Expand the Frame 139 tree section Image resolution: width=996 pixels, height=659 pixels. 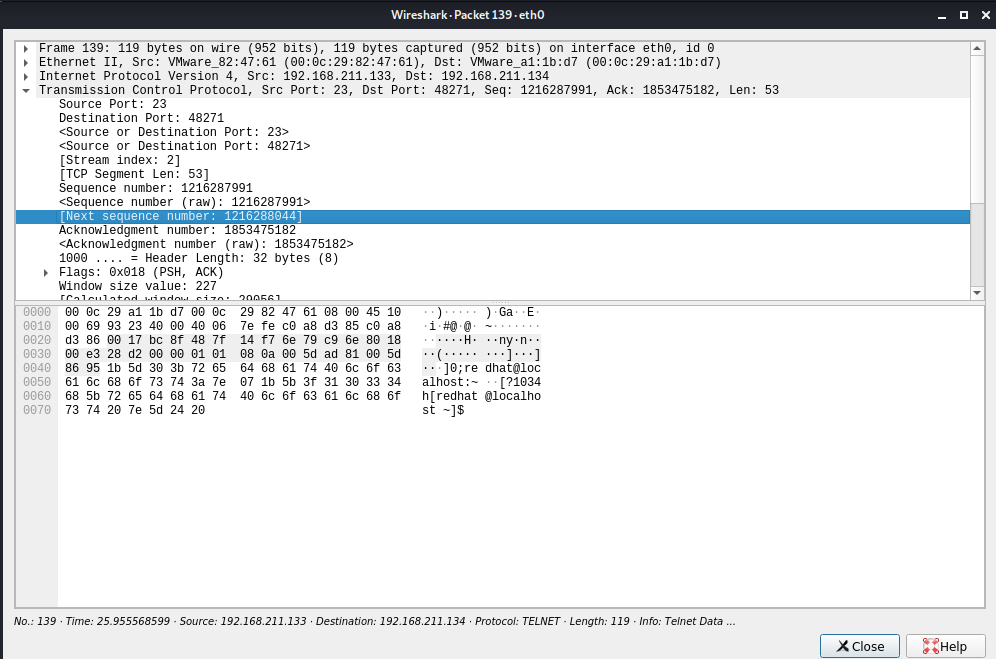coord(27,47)
